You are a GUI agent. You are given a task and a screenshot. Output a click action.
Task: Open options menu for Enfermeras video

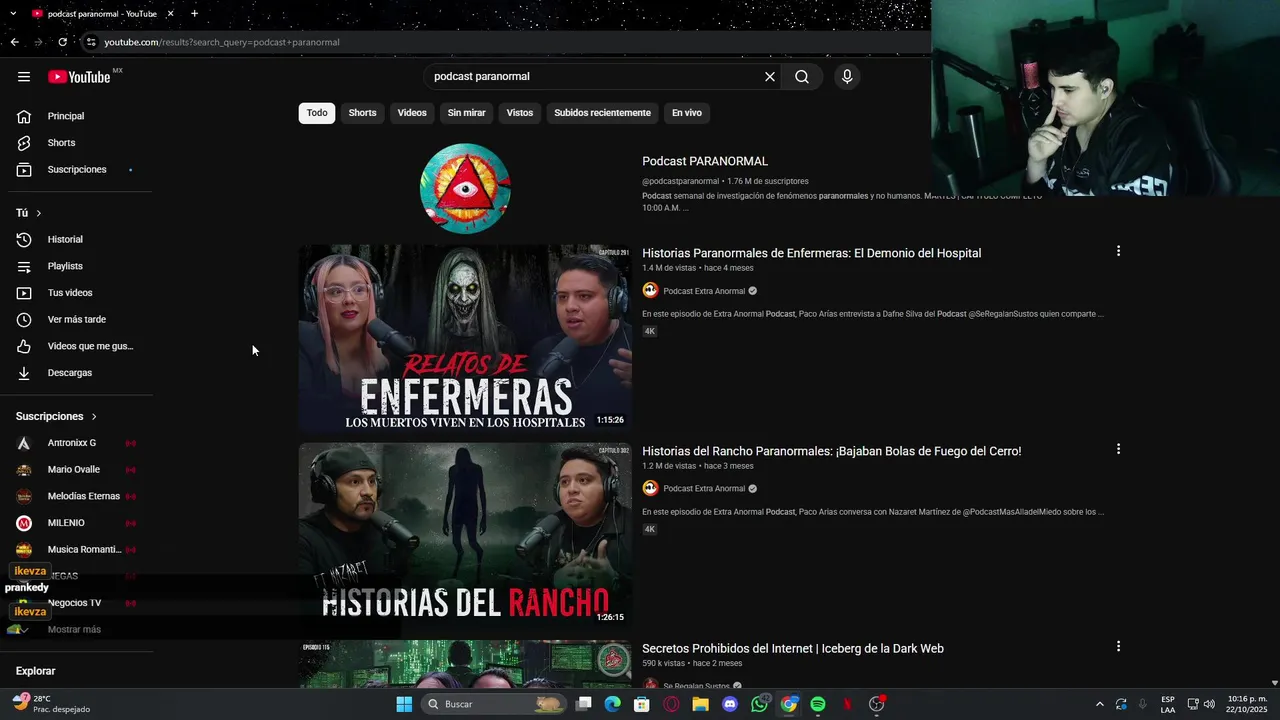[x=1118, y=251]
